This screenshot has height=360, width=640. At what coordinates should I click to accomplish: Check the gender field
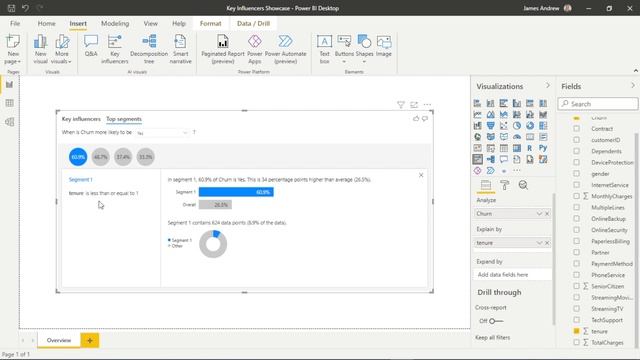point(576,173)
